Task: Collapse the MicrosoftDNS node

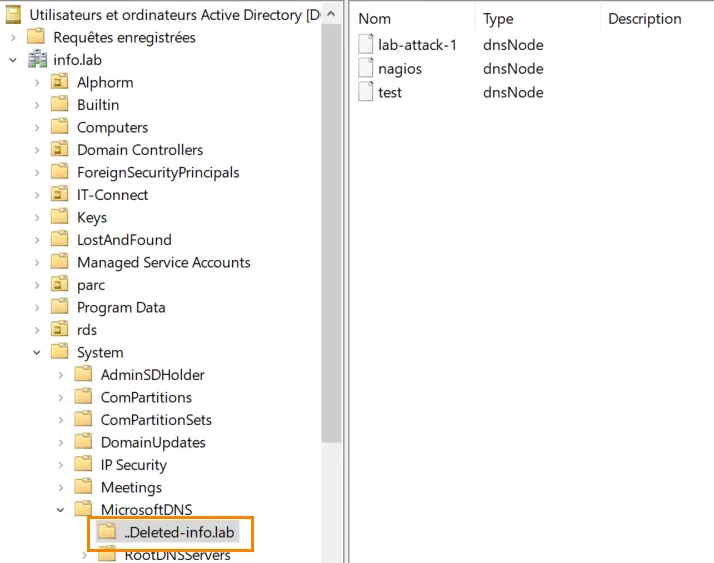Action: 61,510
